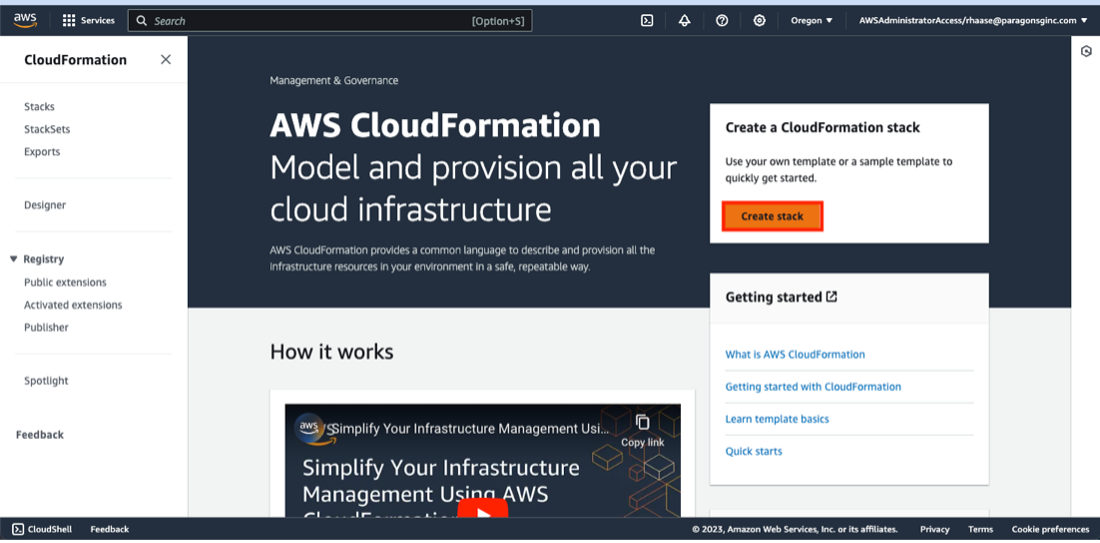Open Public extensions
Screen dimensions: 1100x543
pos(65,282)
